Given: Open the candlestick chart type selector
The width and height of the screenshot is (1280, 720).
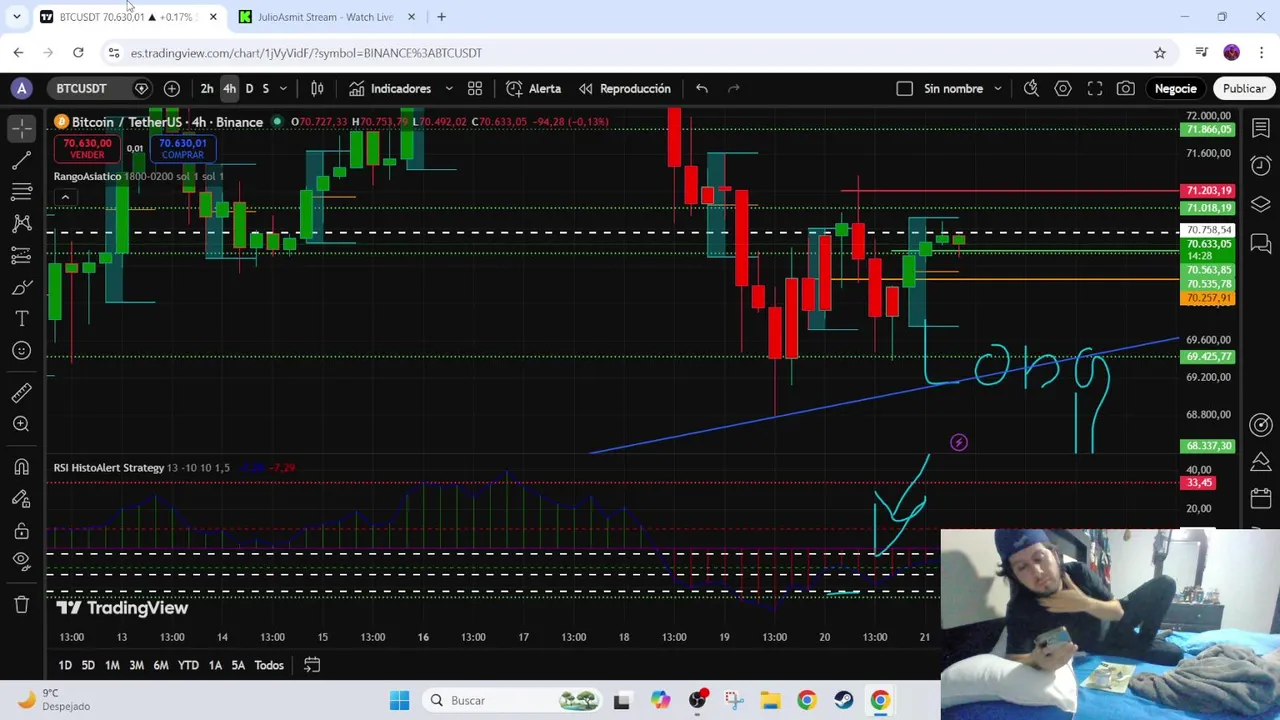Looking at the screenshot, I should click(317, 89).
